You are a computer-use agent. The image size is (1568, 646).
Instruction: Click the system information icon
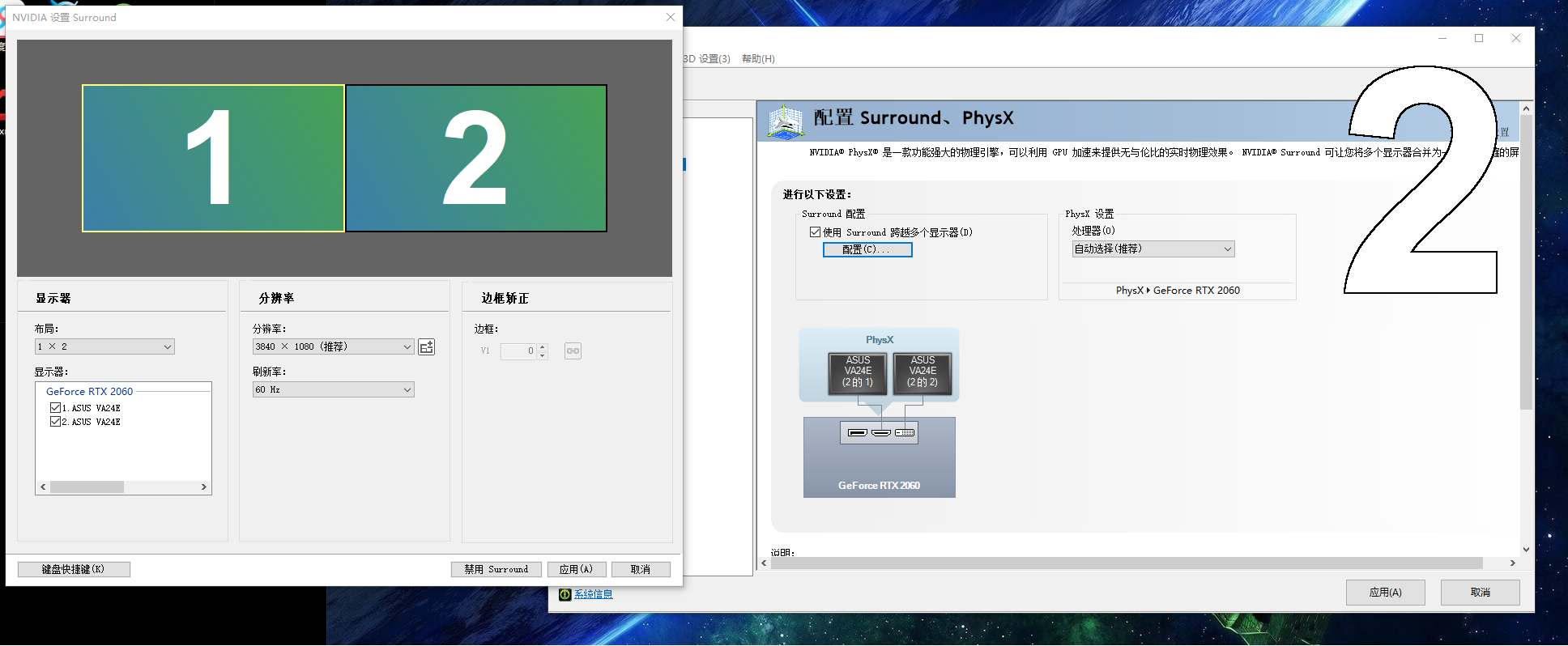tap(565, 594)
